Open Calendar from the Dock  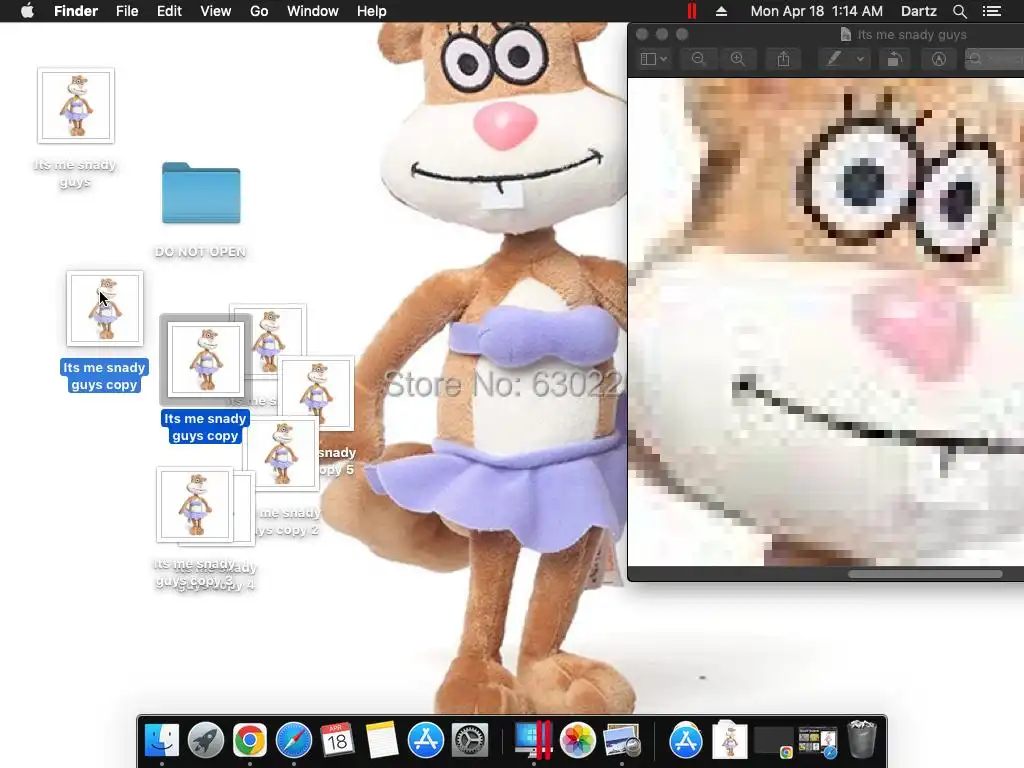(x=337, y=740)
